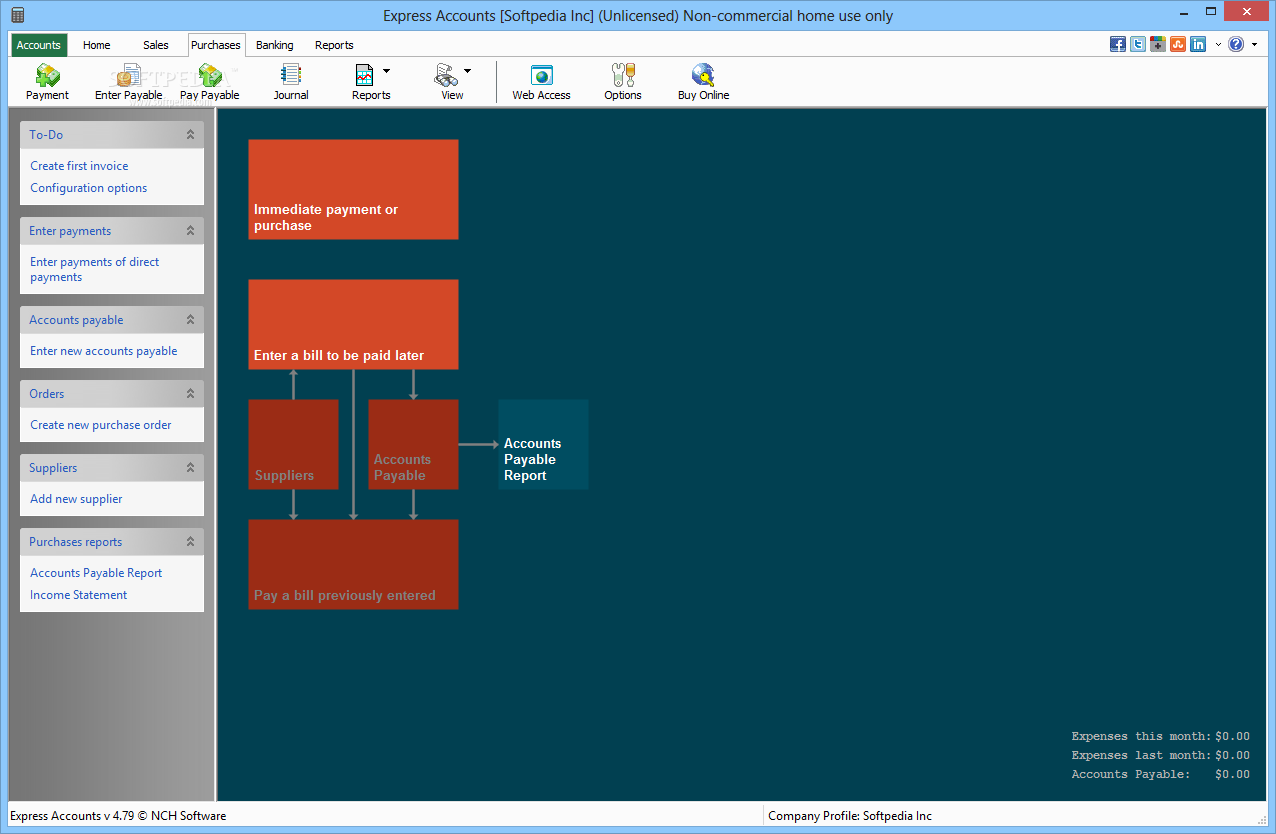1276x834 pixels.
Task: Open the Options tools icon
Action: 623,82
